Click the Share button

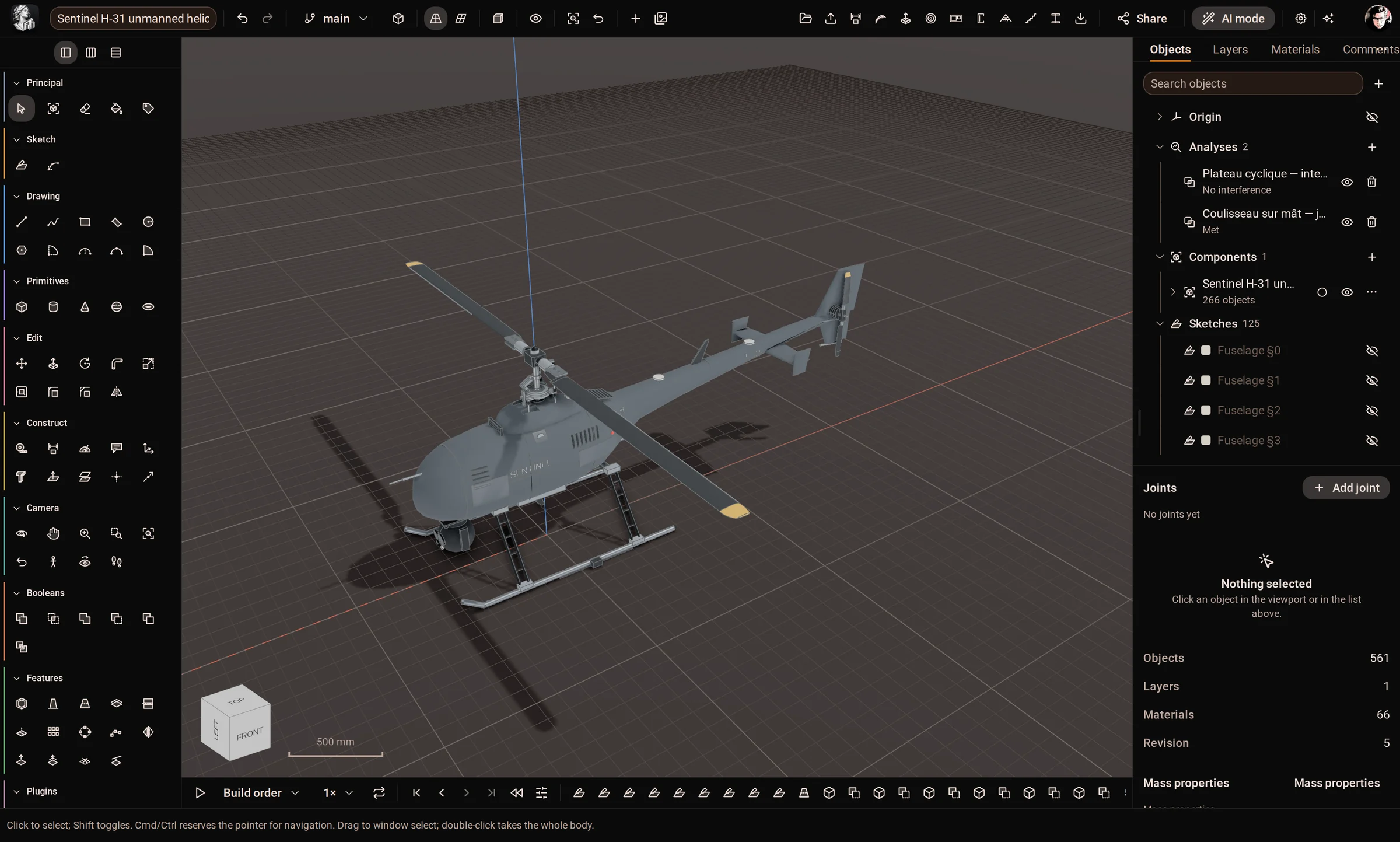[1142, 19]
